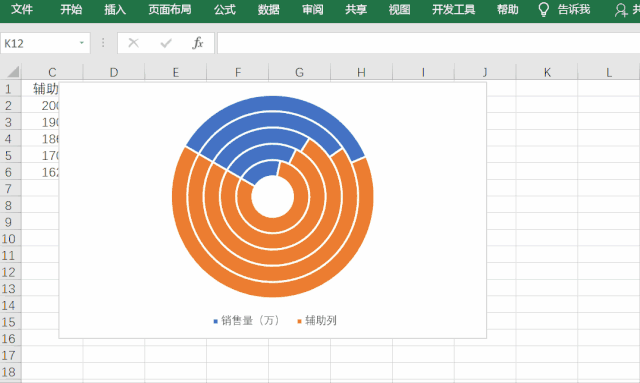The height and width of the screenshot is (383, 640).
Task: Click into the formula bar input
Action: pyautogui.click(x=429, y=43)
